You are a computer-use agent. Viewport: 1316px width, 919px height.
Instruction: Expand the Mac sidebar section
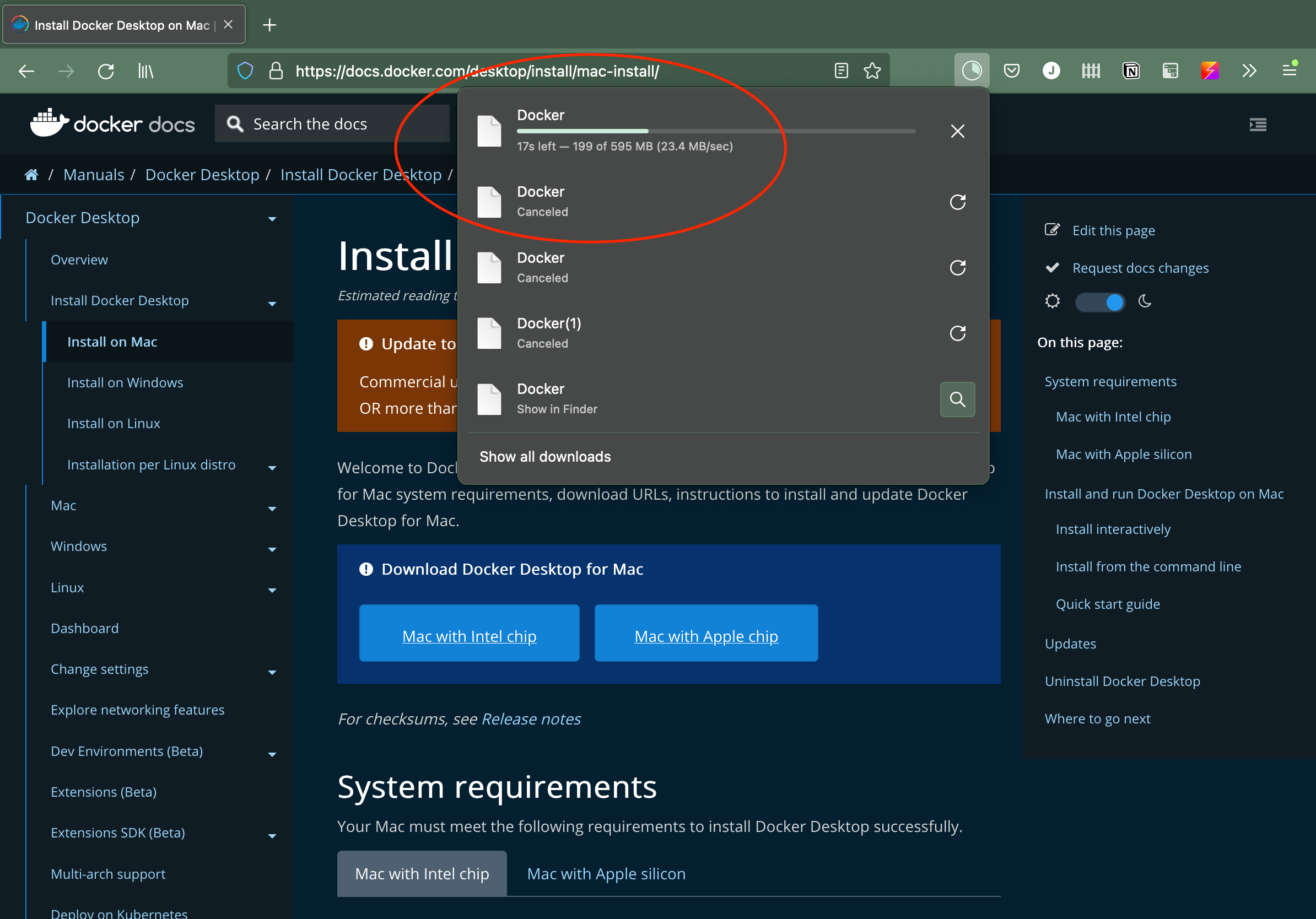point(272,509)
